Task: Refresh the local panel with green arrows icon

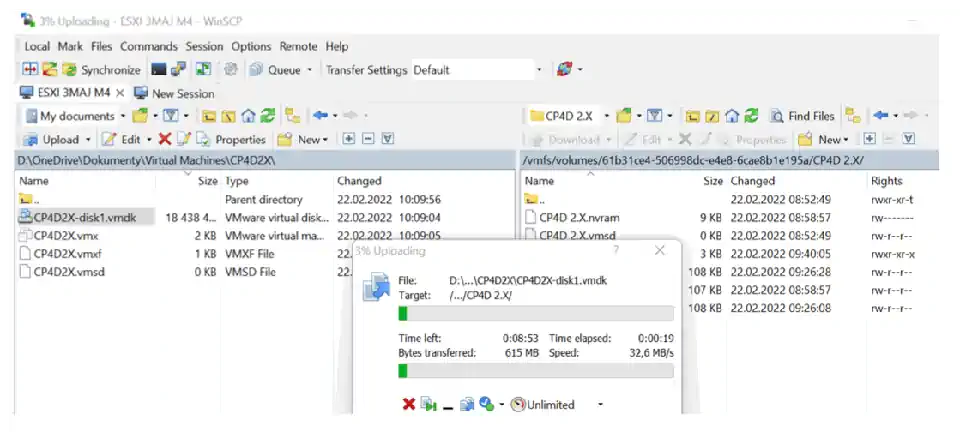Action: point(268,116)
